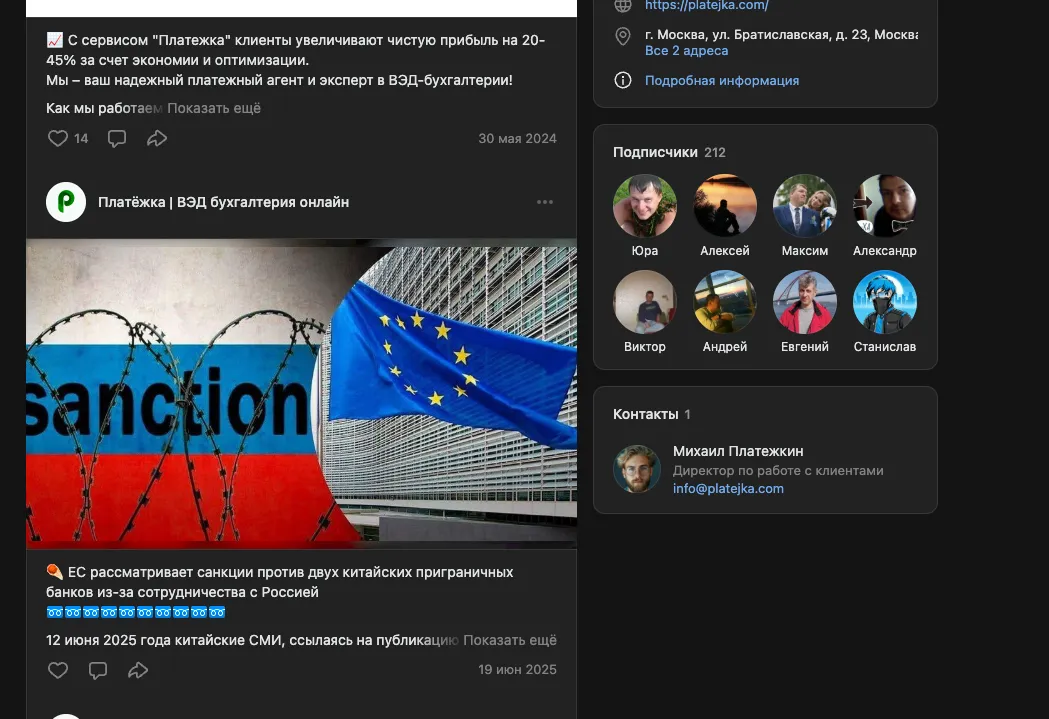Open the Михаил Платежкин contact name
Viewport: 1049px width, 719px height.
(738, 451)
